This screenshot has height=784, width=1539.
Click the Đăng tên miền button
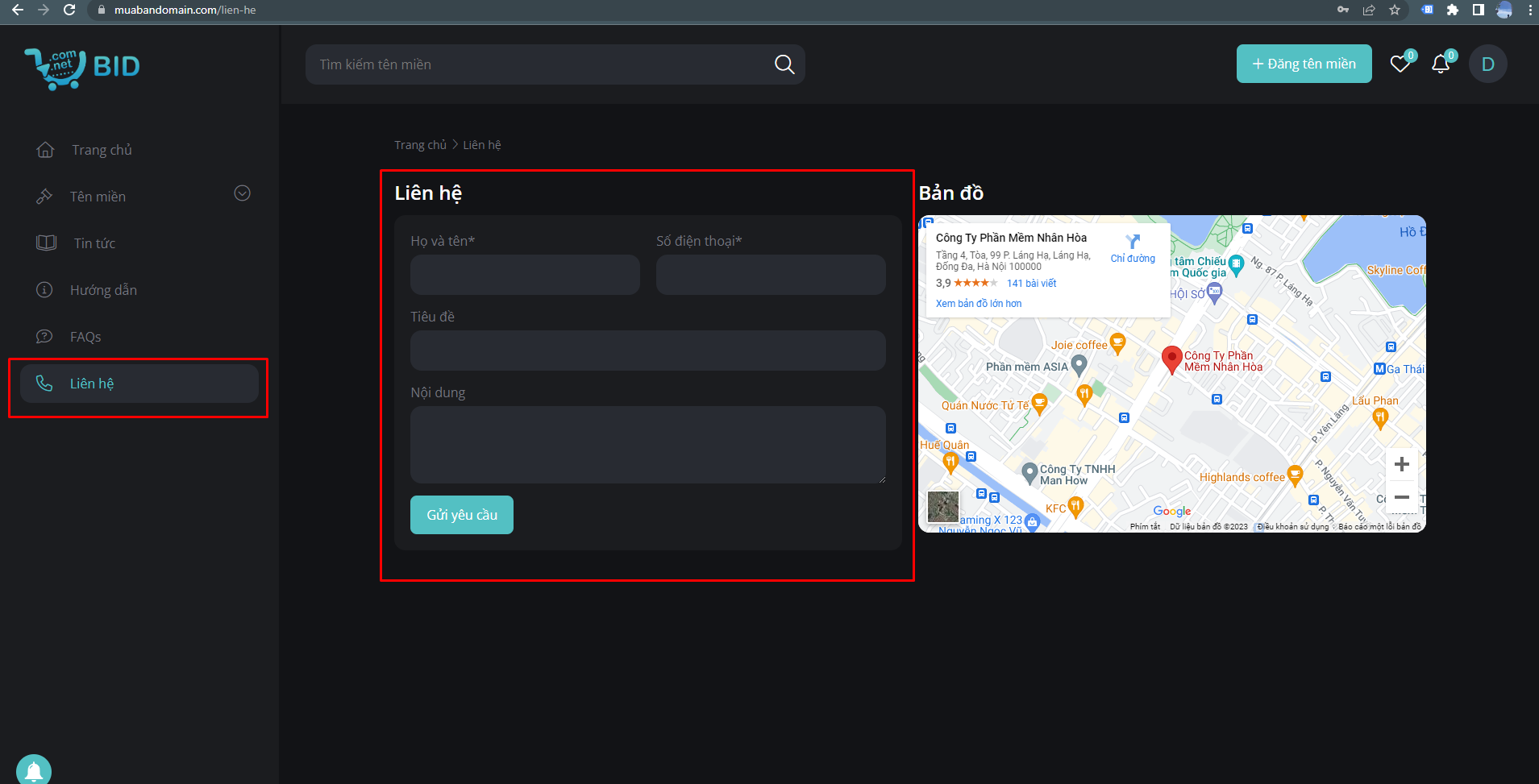click(1304, 64)
